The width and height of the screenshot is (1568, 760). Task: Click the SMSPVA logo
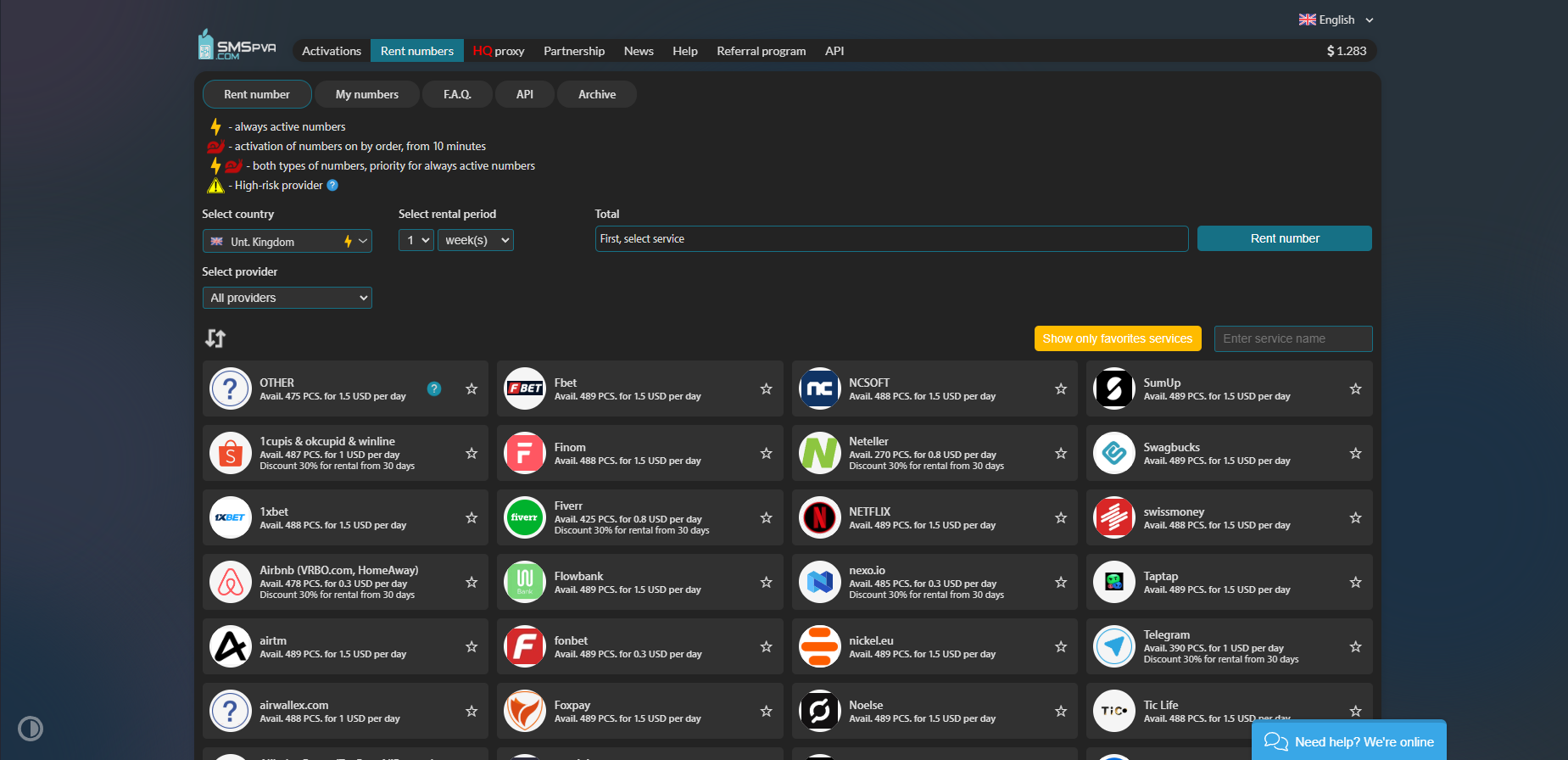tap(237, 45)
